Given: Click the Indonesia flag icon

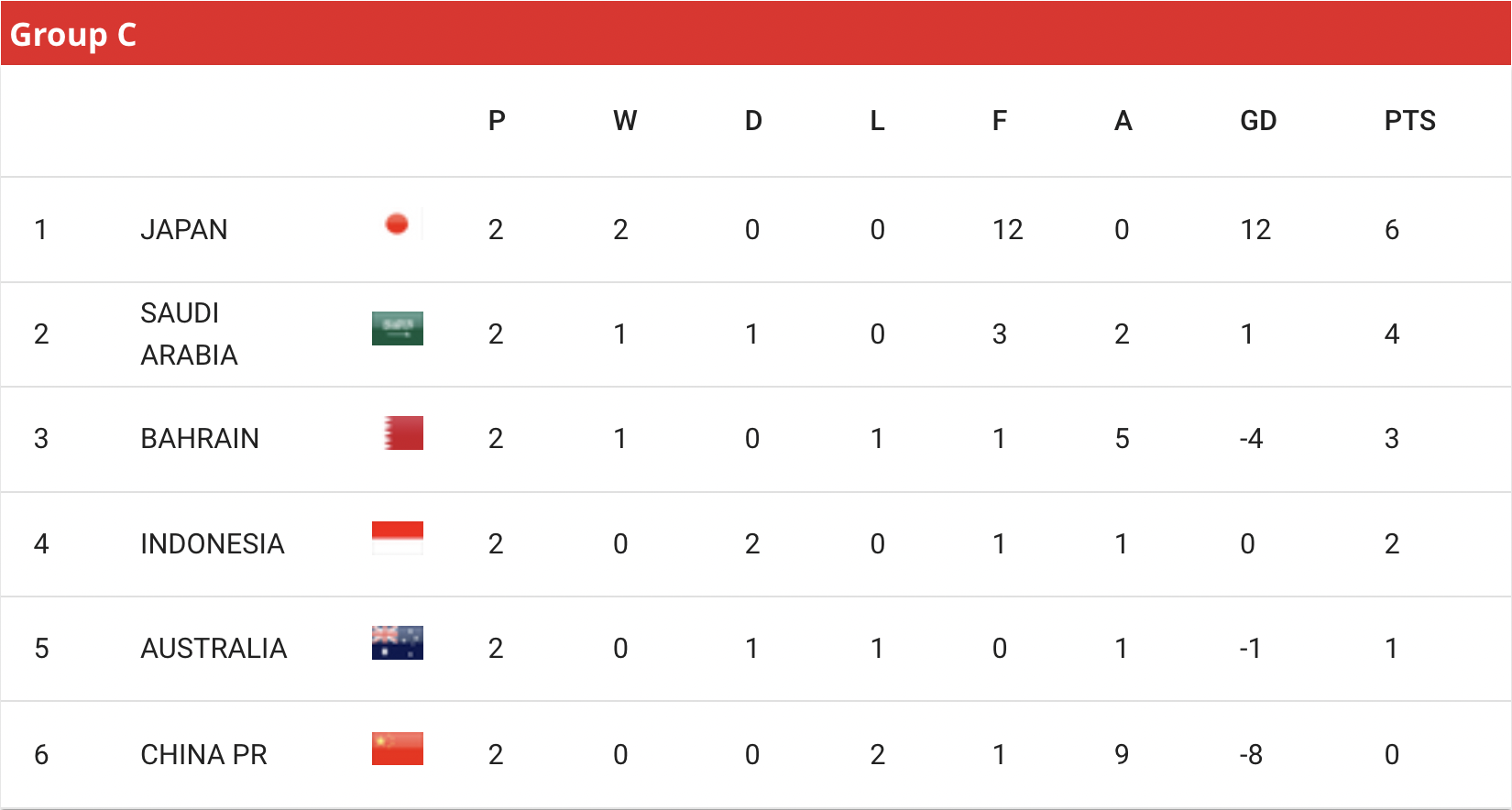Looking at the screenshot, I should pos(398,538).
